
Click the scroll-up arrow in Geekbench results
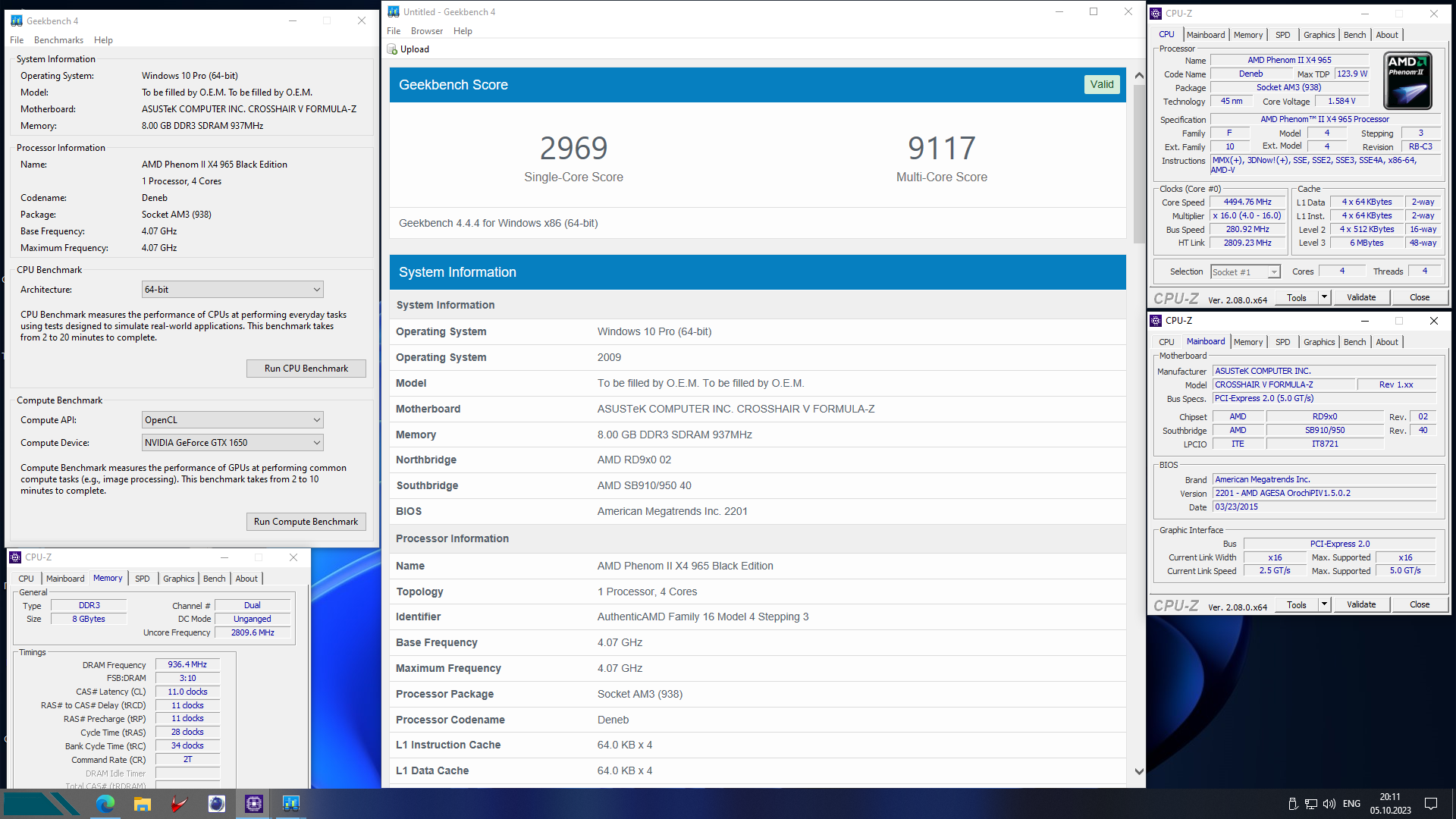(x=1139, y=76)
